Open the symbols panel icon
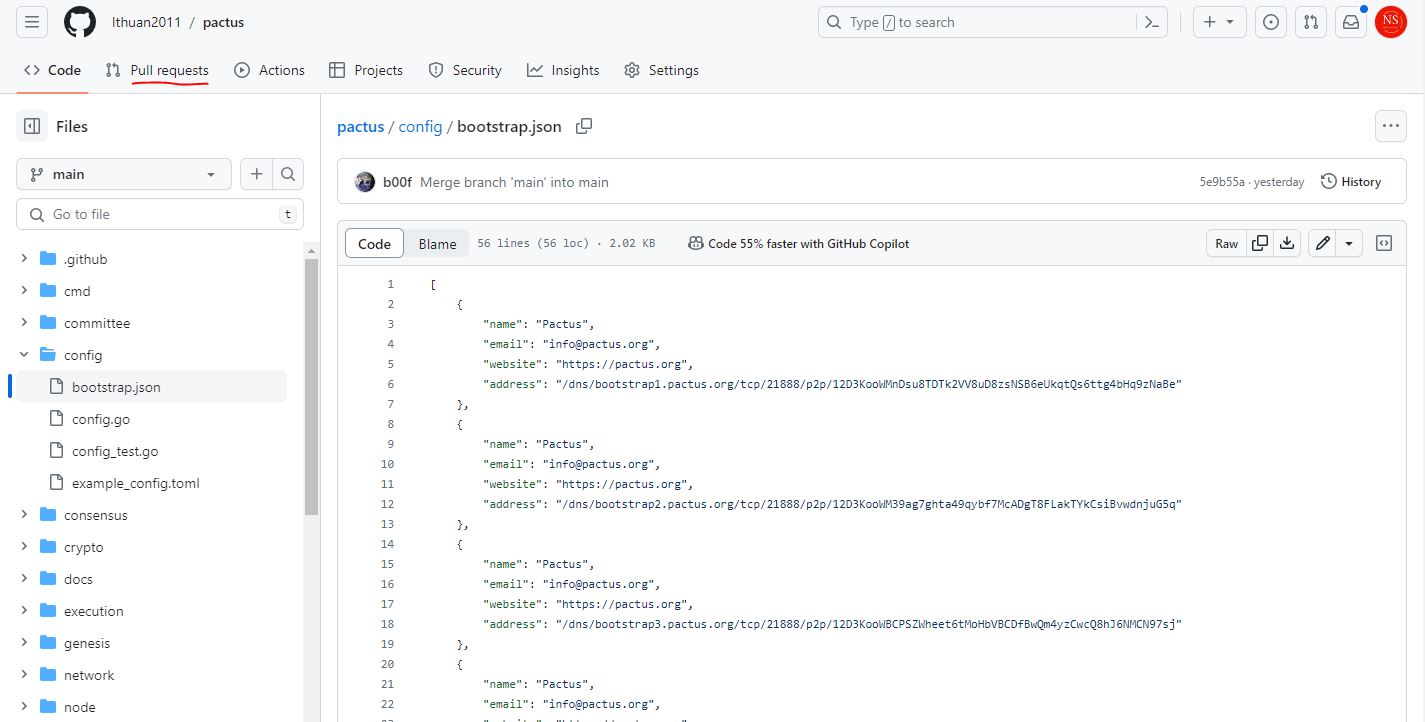The image size is (1425, 722). click(x=1384, y=243)
